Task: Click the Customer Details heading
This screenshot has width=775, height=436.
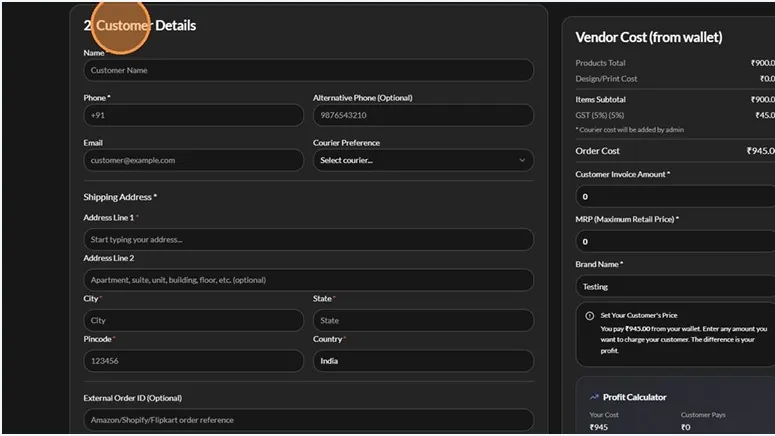Action: click(140, 25)
